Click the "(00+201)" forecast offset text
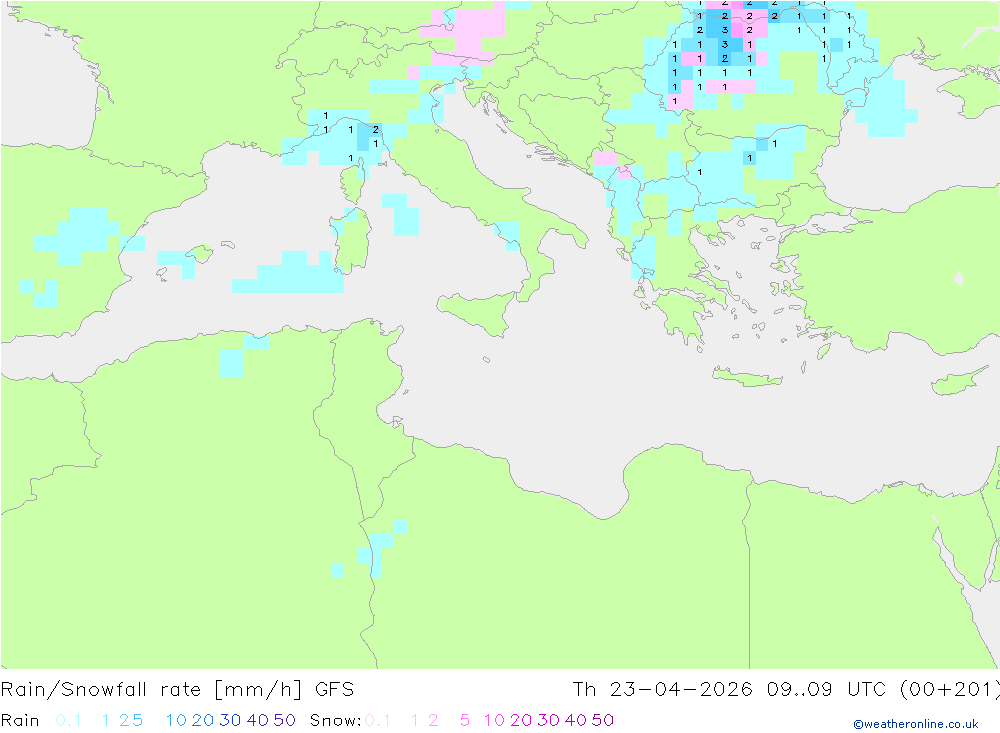Screen dimensions: 1000x733 click(949, 690)
